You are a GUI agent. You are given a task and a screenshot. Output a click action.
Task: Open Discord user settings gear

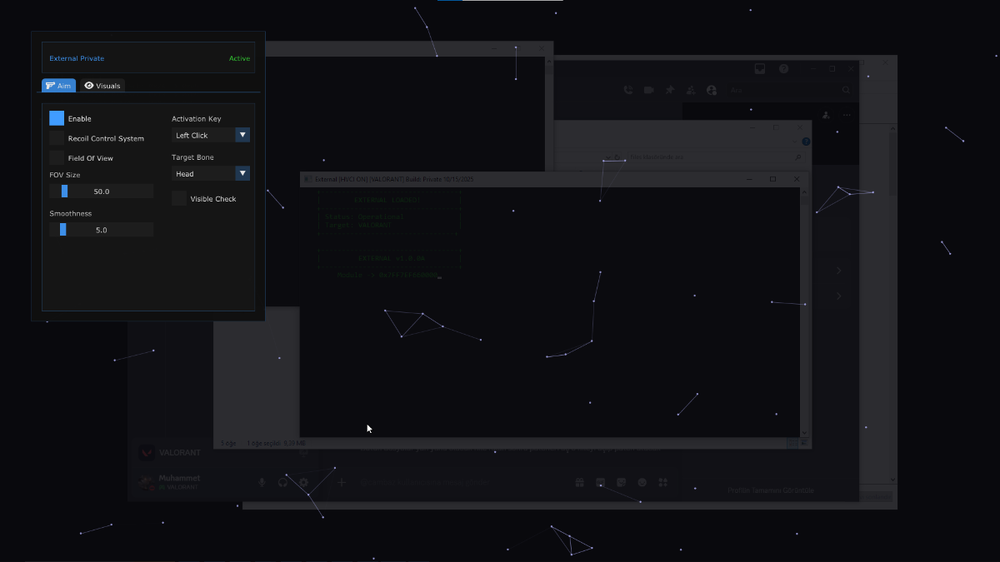(304, 482)
